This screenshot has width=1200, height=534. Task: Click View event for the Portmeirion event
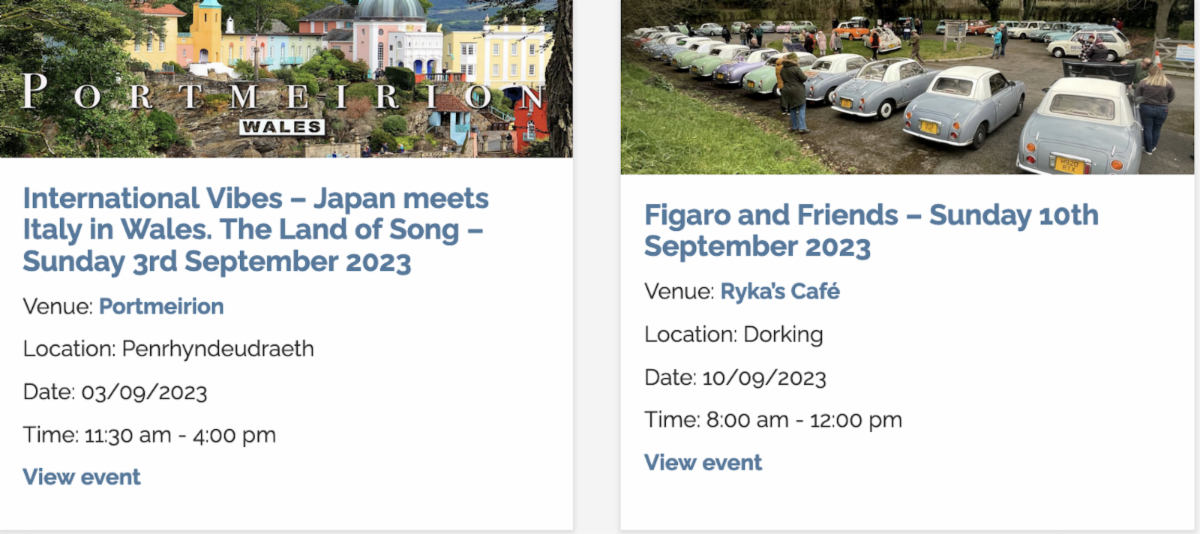82,477
